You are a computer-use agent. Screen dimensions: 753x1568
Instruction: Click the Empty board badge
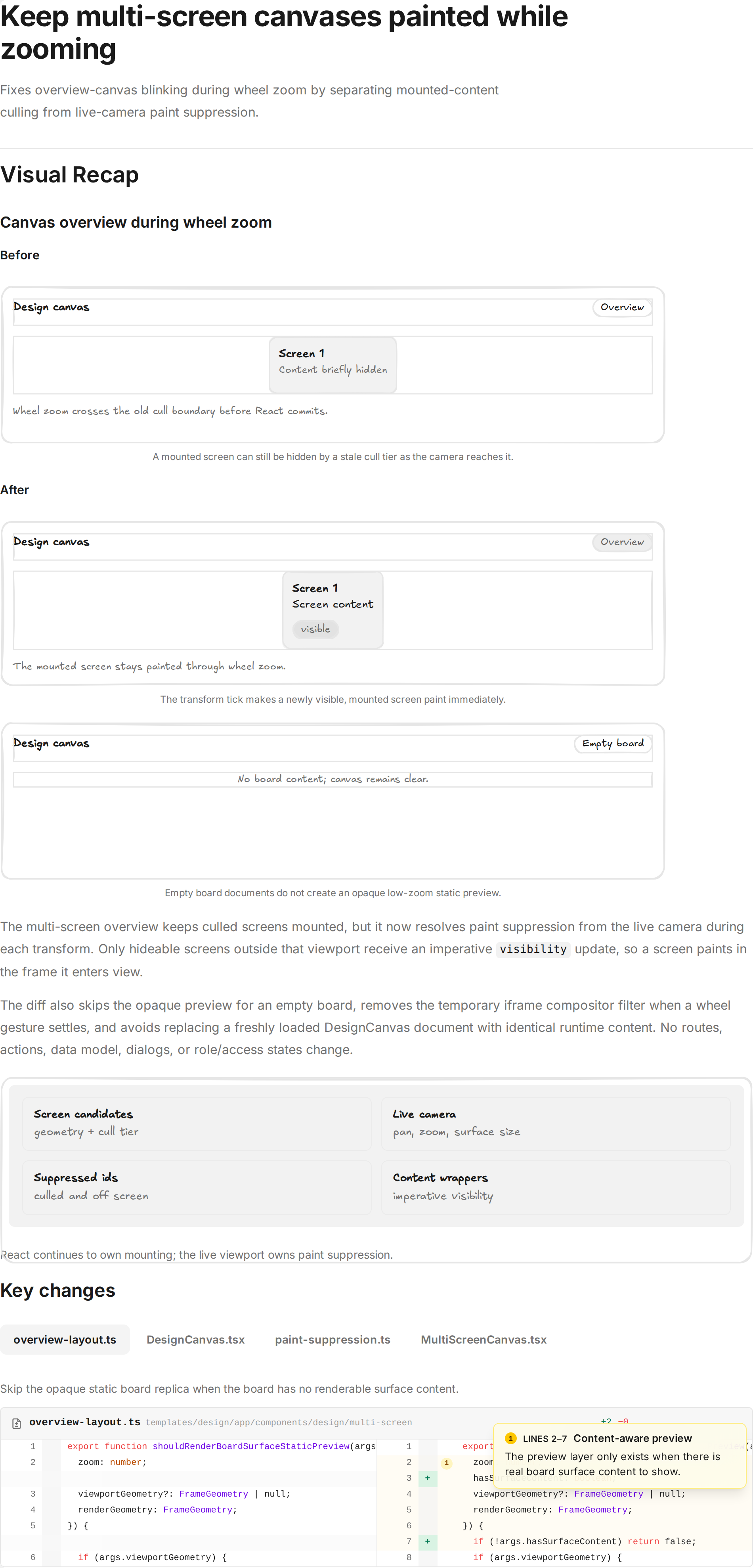click(x=612, y=743)
